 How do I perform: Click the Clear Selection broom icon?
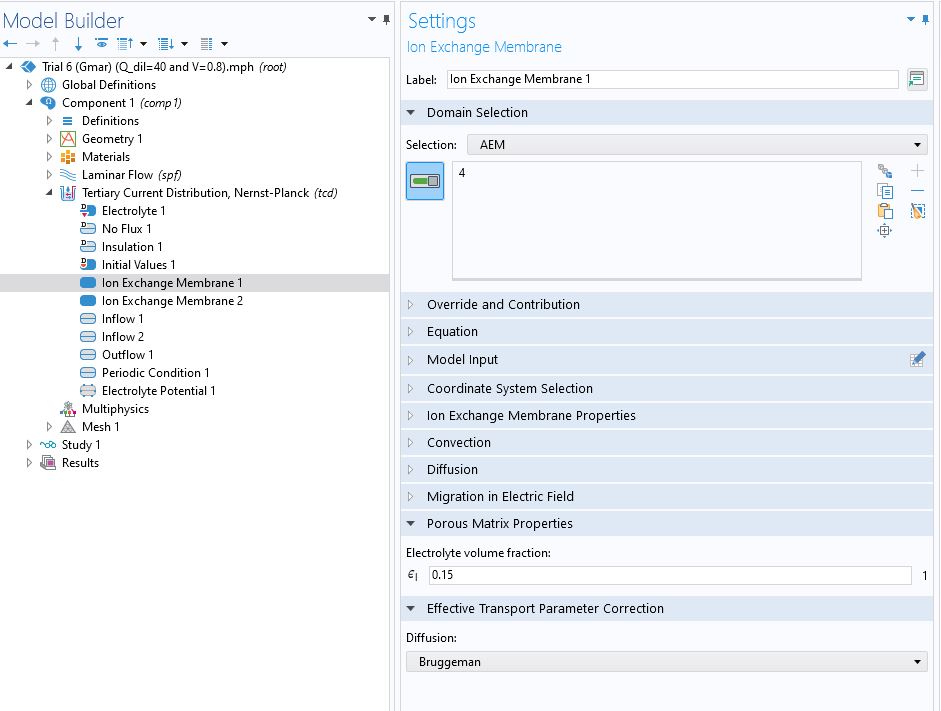point(917,211)
